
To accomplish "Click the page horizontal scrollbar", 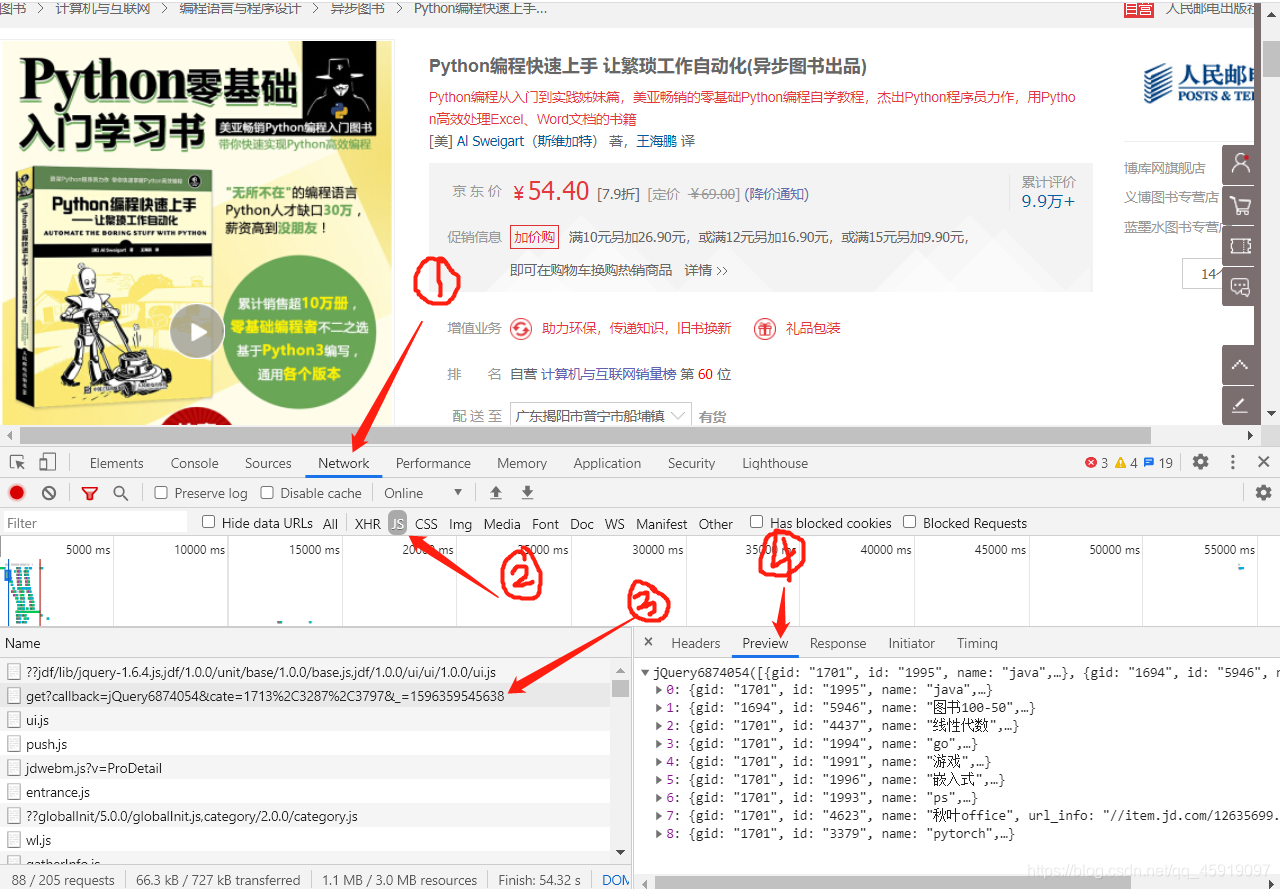I will coord(585,436).
